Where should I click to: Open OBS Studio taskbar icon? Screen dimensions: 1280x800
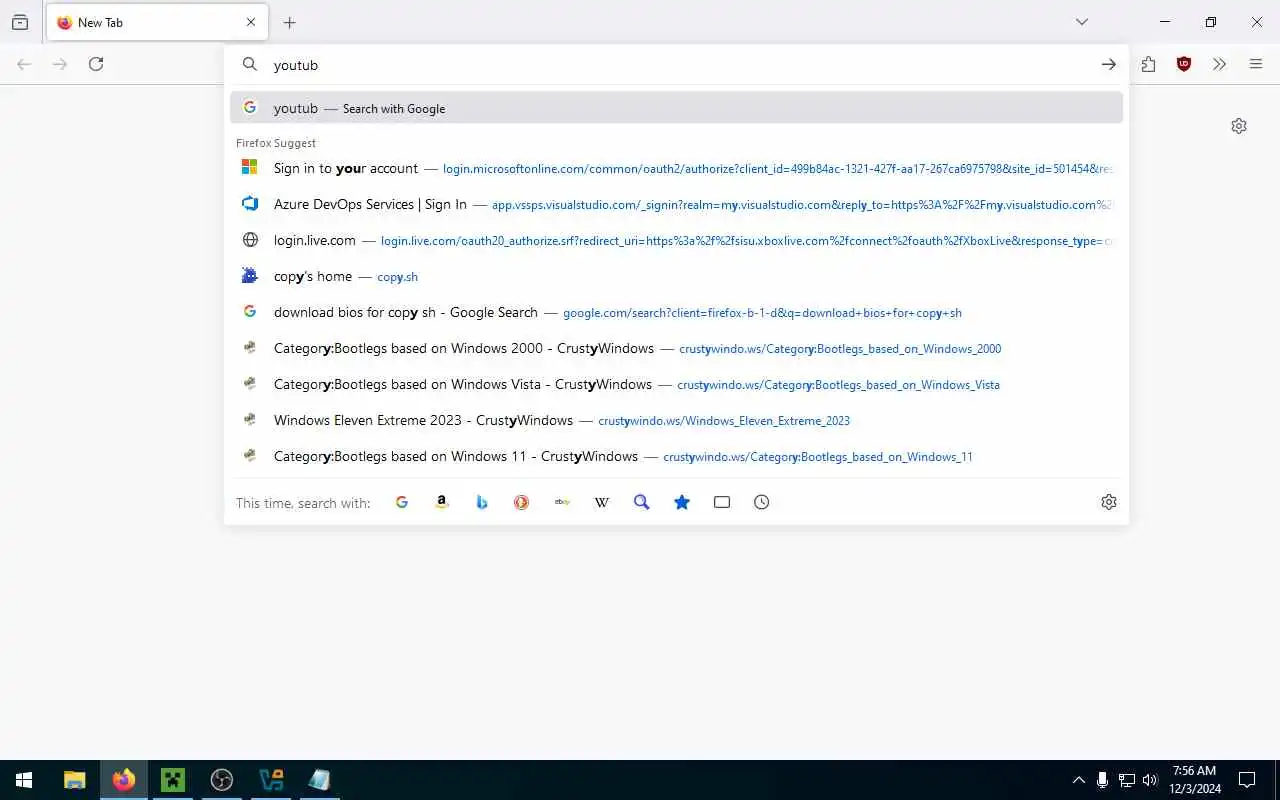pyautogui.click(x=222, y=780)
